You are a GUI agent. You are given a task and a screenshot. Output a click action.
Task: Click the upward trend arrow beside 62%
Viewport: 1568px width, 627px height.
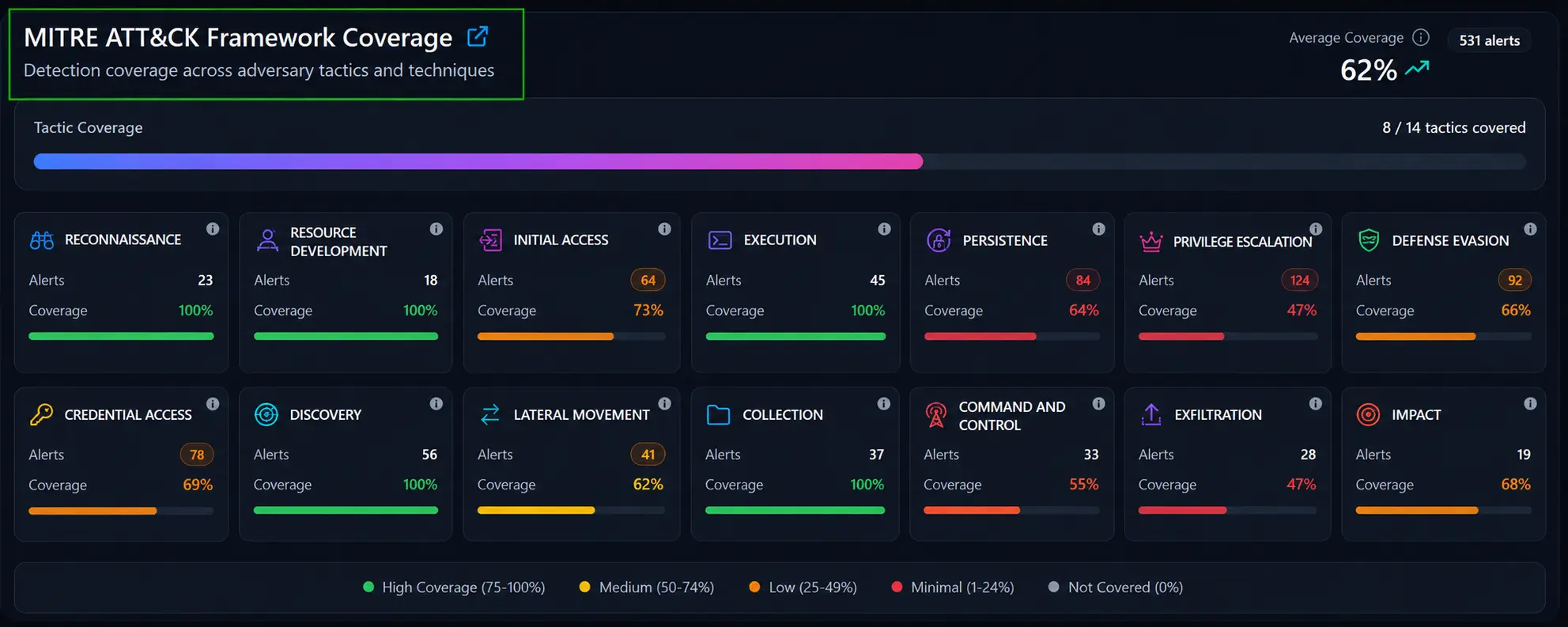[1417, 69]
